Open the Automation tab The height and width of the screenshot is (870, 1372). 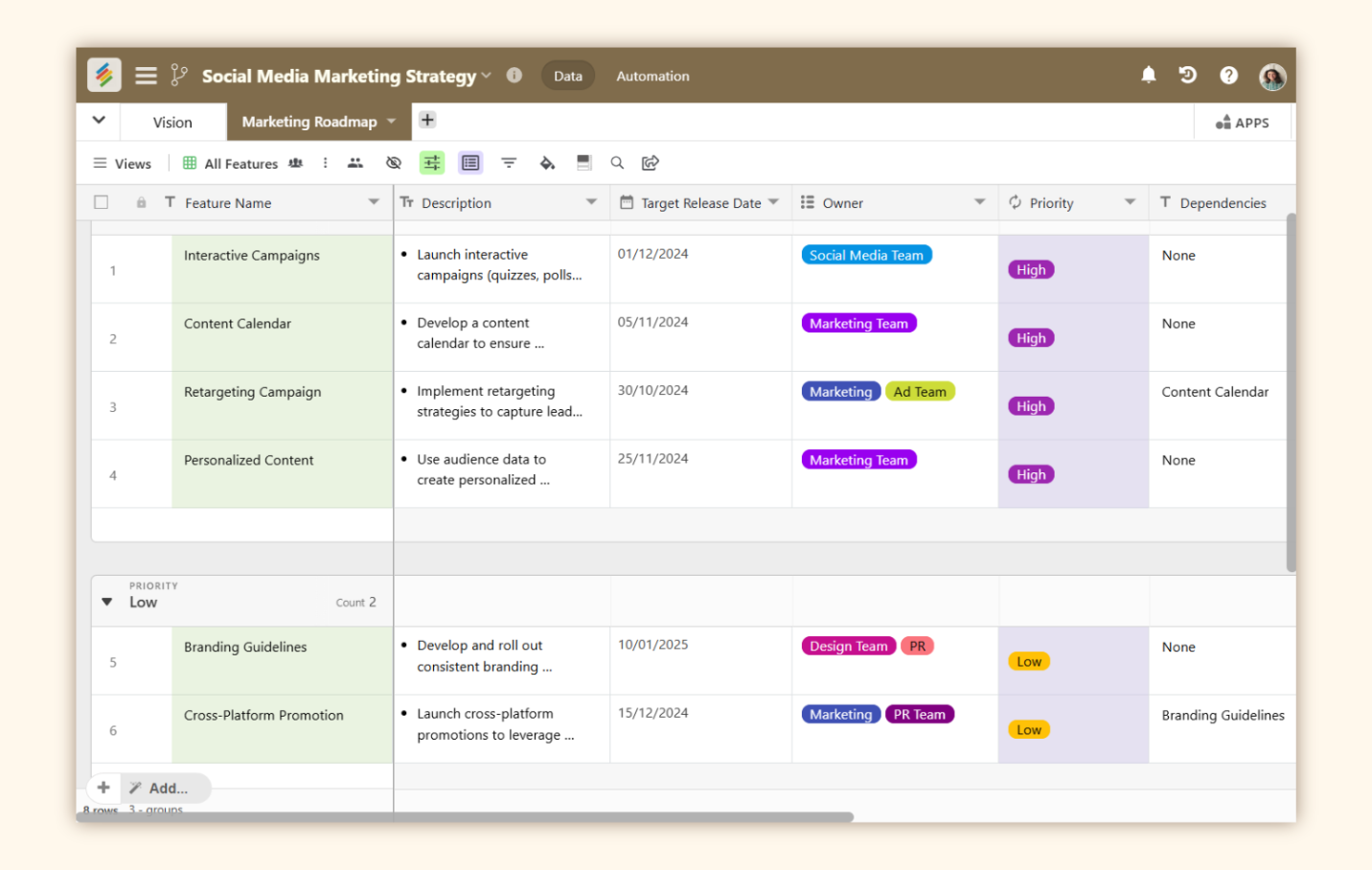click(652, 76)
